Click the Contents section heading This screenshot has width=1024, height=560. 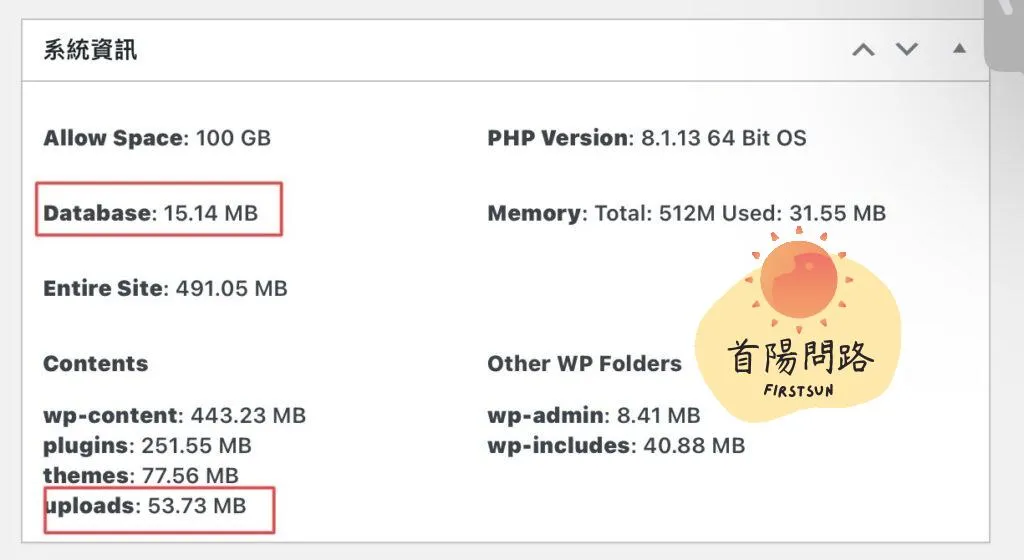click(x=95, y=363)
